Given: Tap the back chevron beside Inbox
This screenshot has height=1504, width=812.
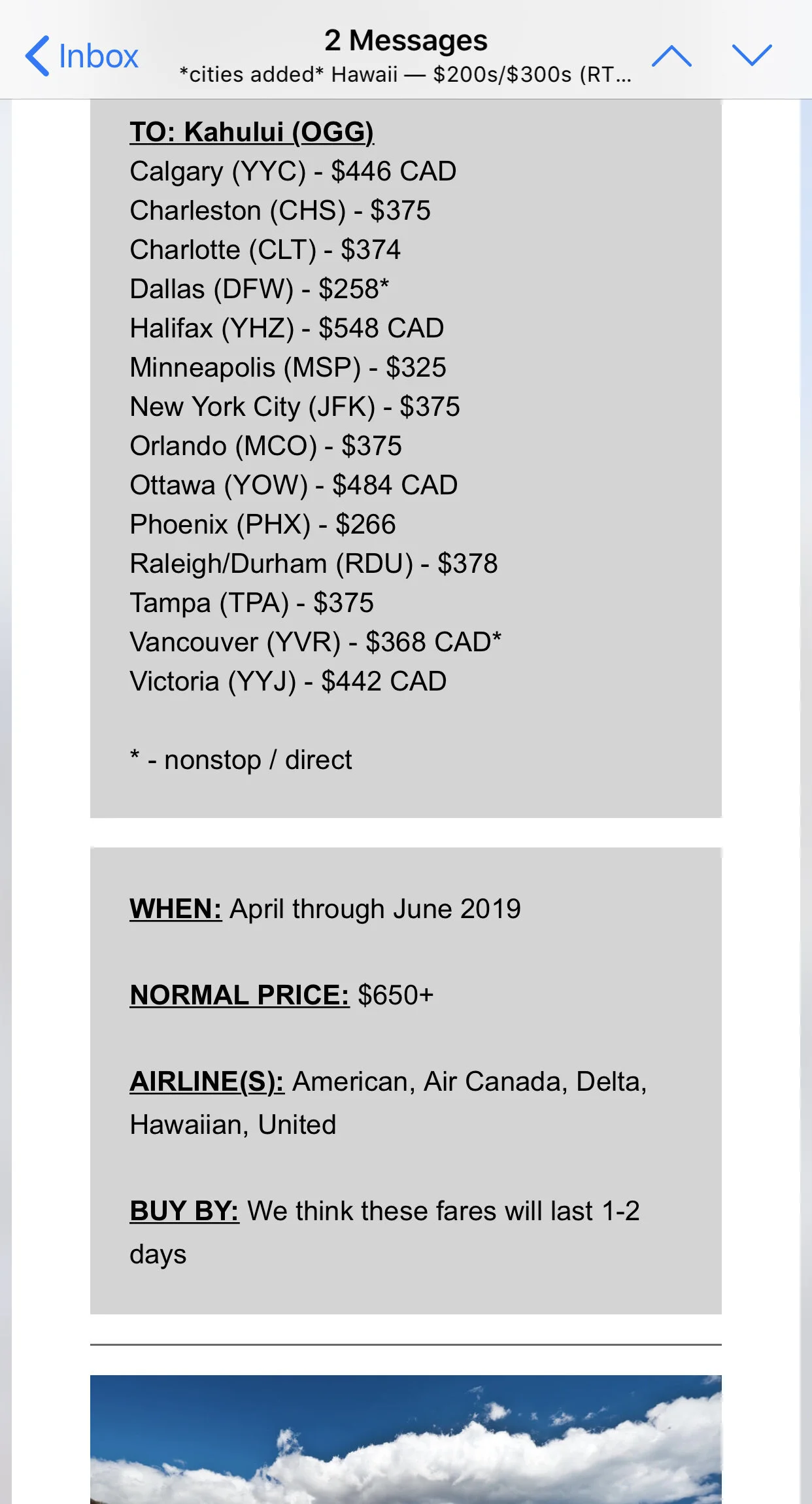Looking at the screenshot, I should pos(37,56).
